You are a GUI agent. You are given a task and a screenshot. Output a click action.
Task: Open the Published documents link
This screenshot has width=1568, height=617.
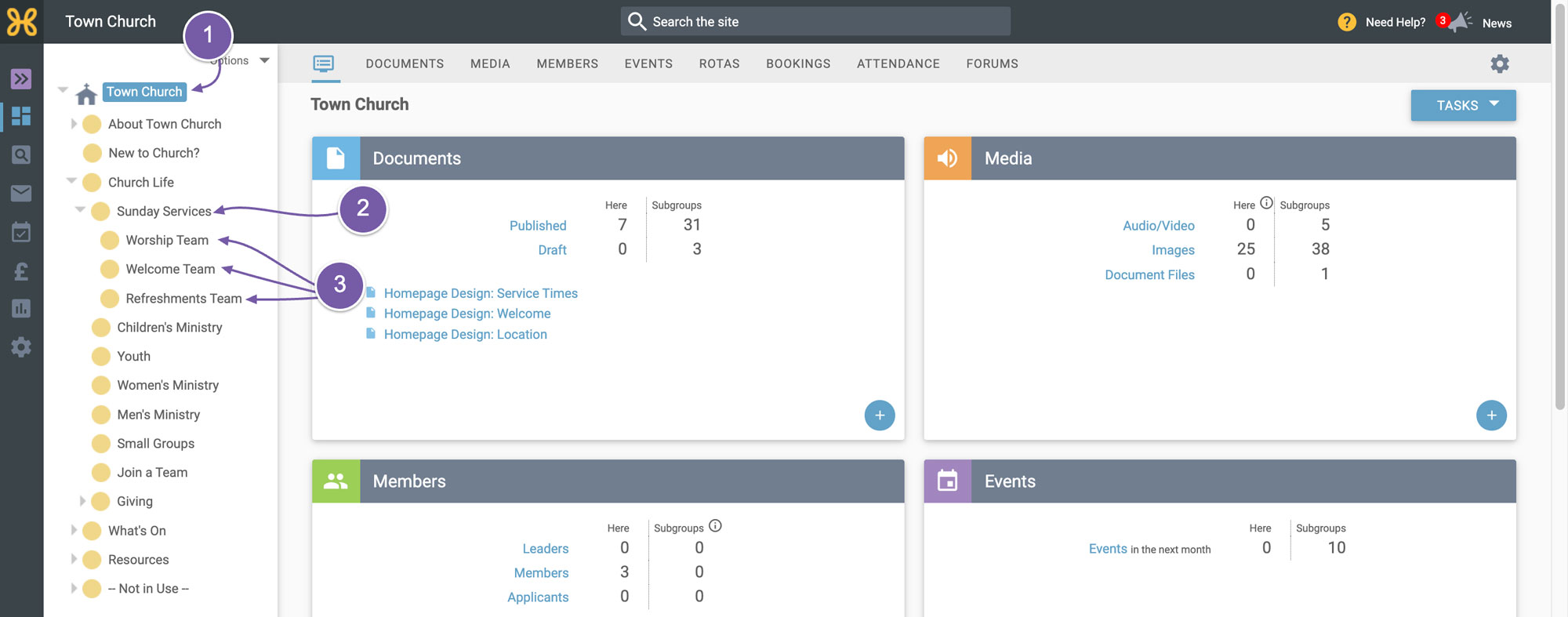(538, 226)
